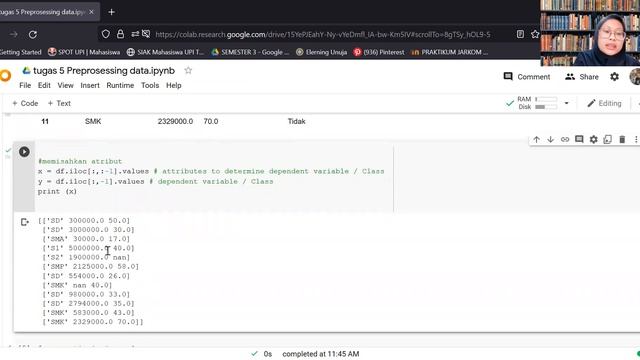
Task: Expand the RAM Disk dropdown arrow
Action: pyautogui.click(x=566, y=103)
